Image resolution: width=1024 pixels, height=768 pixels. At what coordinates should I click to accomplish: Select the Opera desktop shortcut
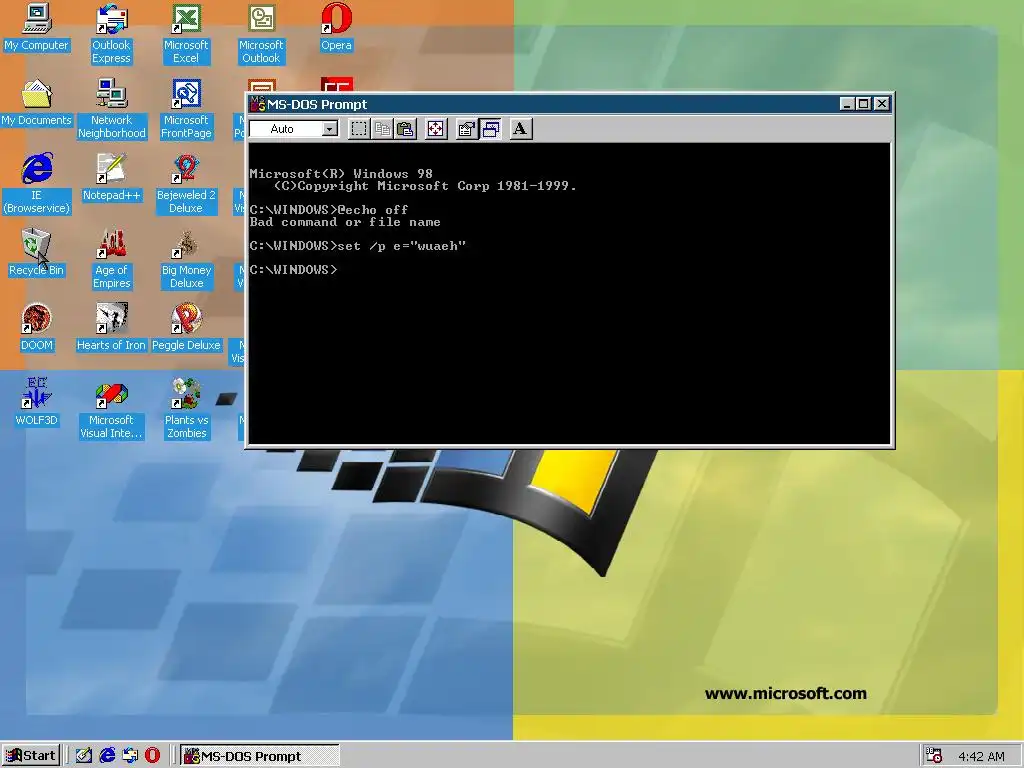[336, 27]
